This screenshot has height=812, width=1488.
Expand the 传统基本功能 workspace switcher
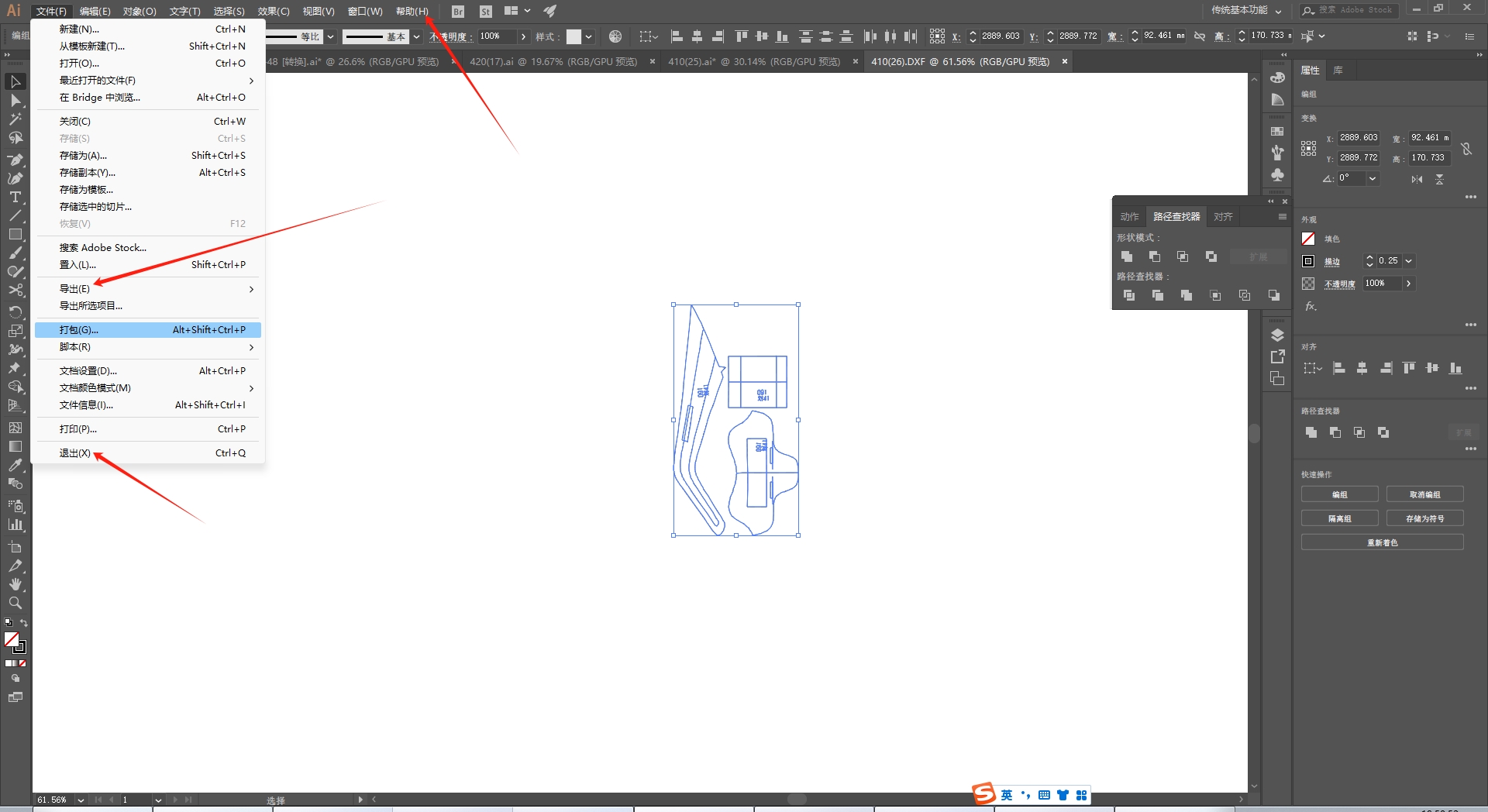[1246, 11]
